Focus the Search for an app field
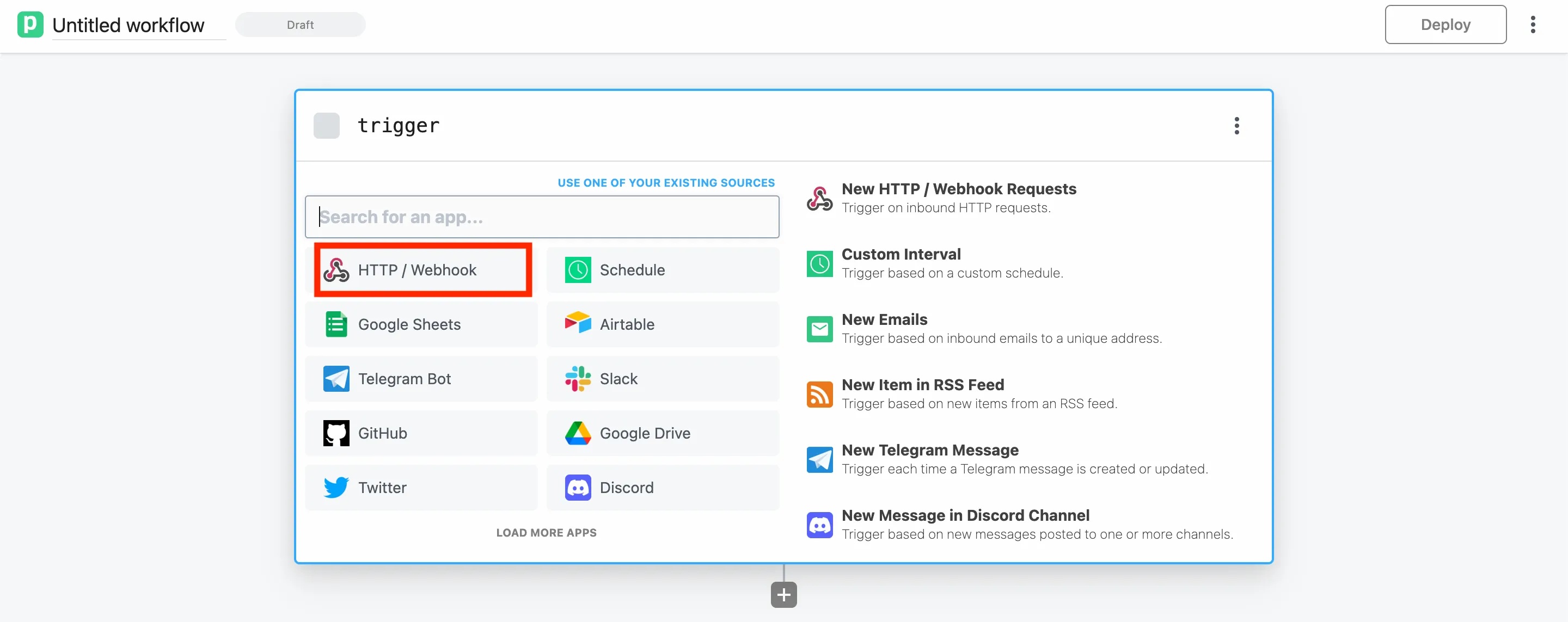 [542, 217]
